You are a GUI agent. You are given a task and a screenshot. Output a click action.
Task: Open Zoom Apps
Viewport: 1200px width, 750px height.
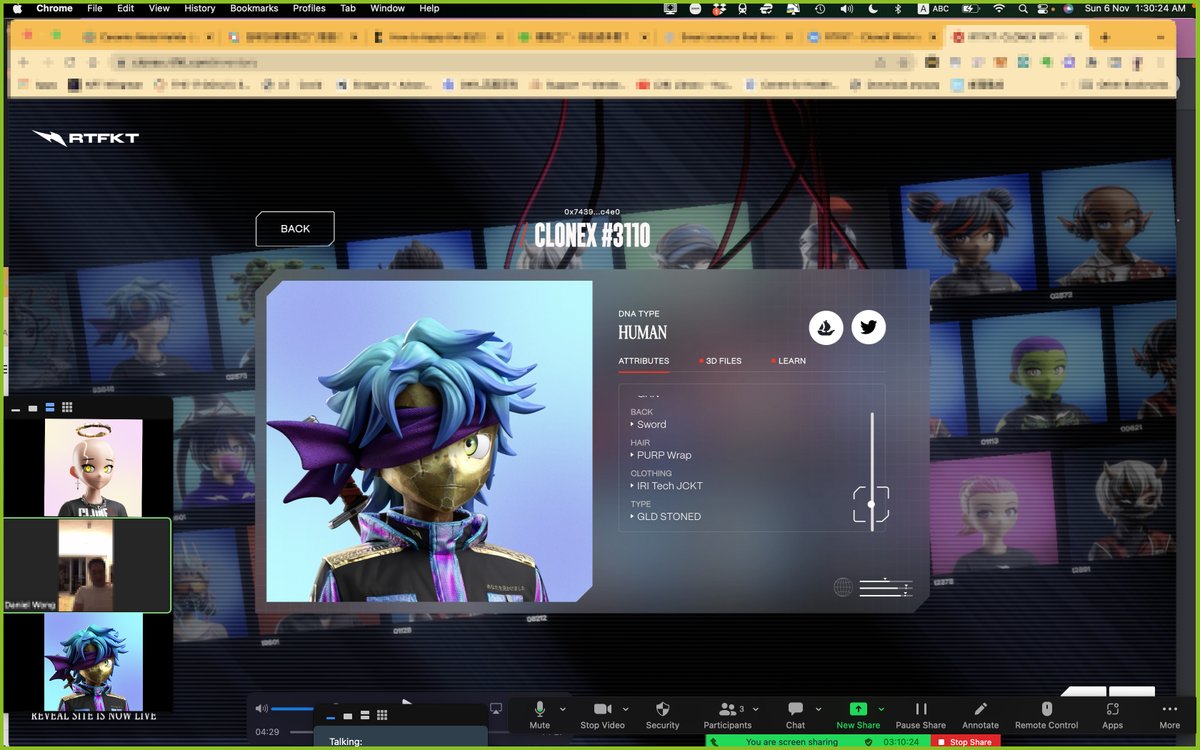click(x=1112, y=714)
